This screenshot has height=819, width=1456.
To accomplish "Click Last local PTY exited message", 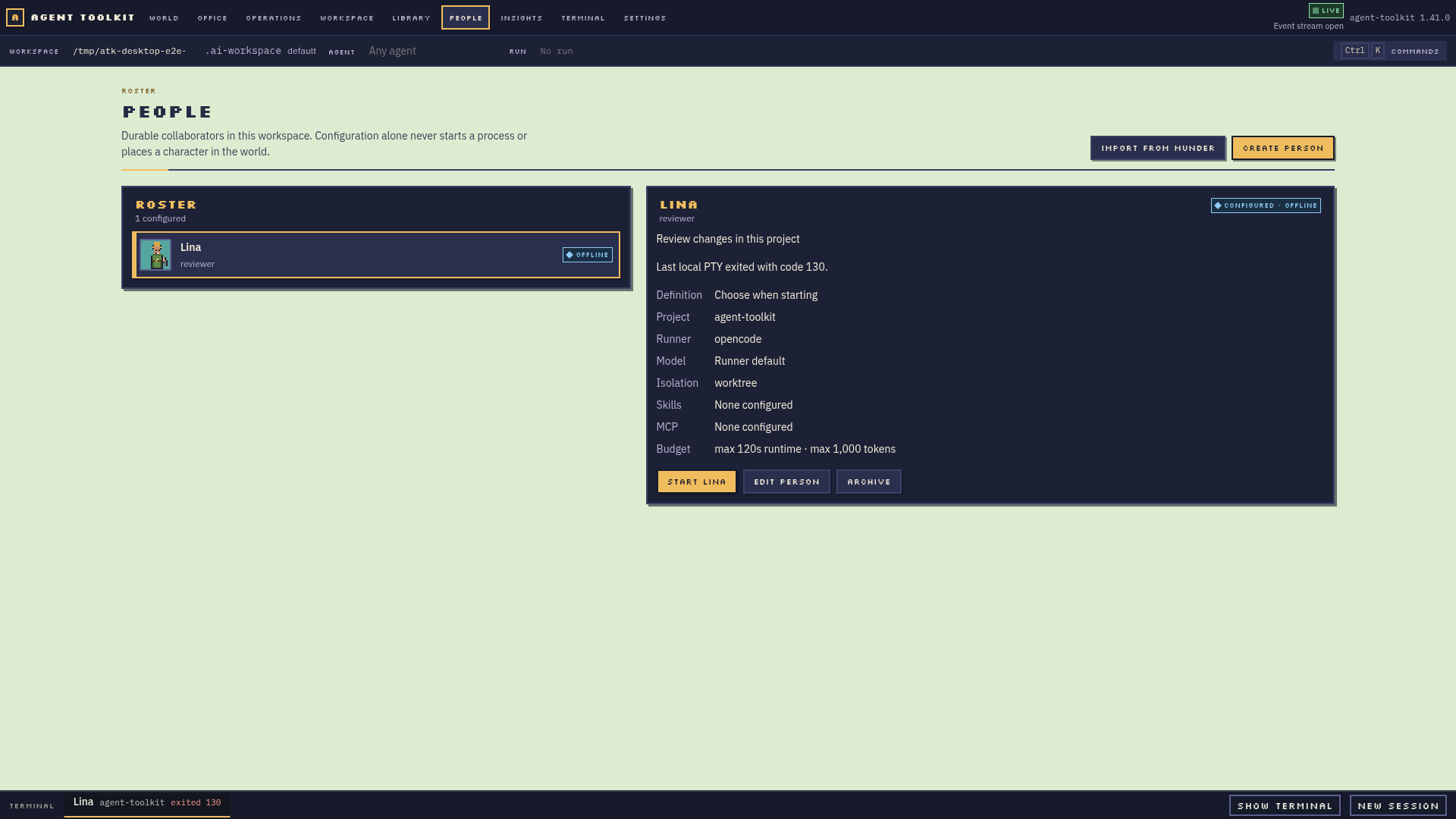I will click(x=742, y=267).
